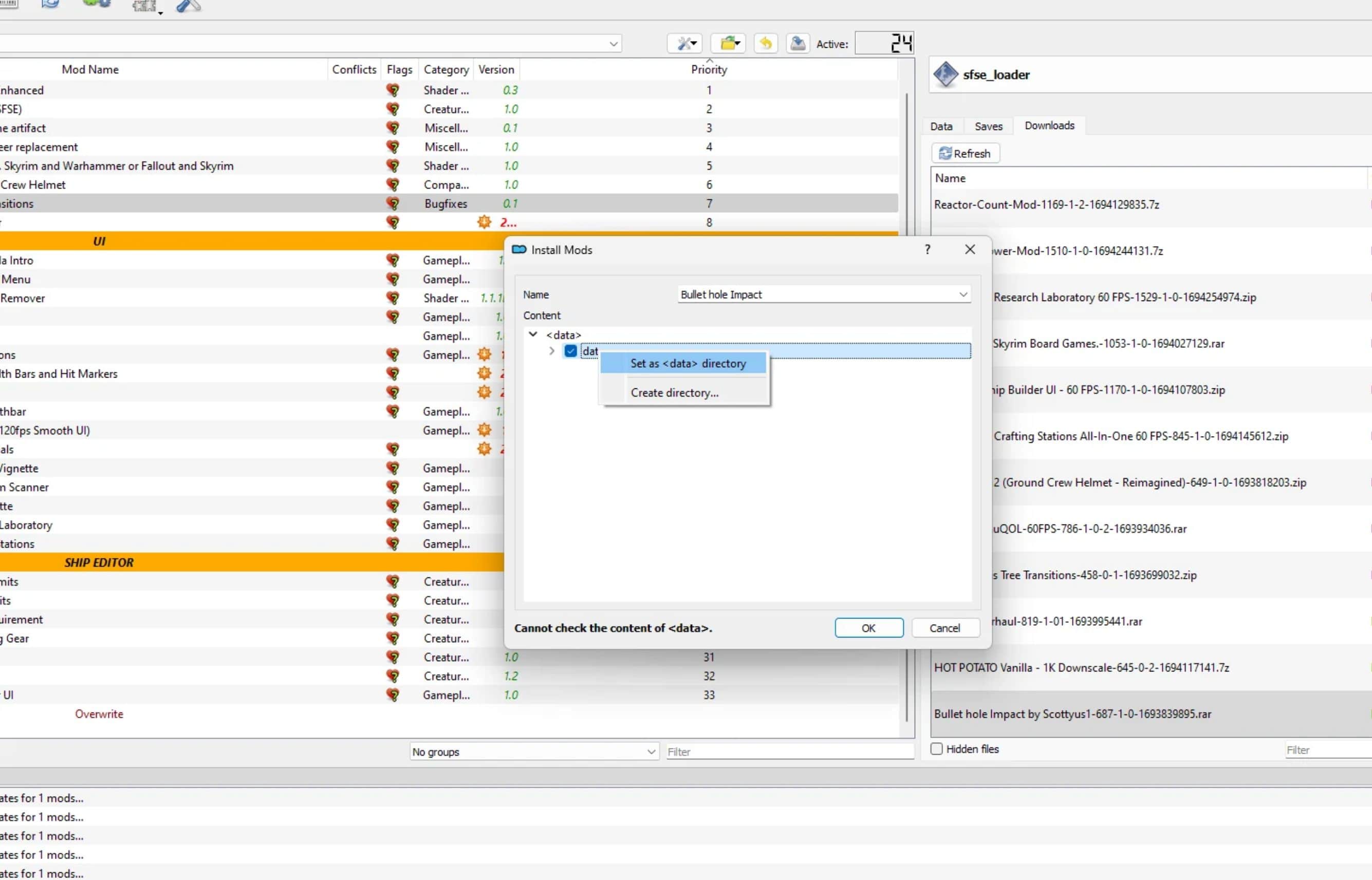
Task: Open the mod list tools wrench menu
Action: point(685,44)
